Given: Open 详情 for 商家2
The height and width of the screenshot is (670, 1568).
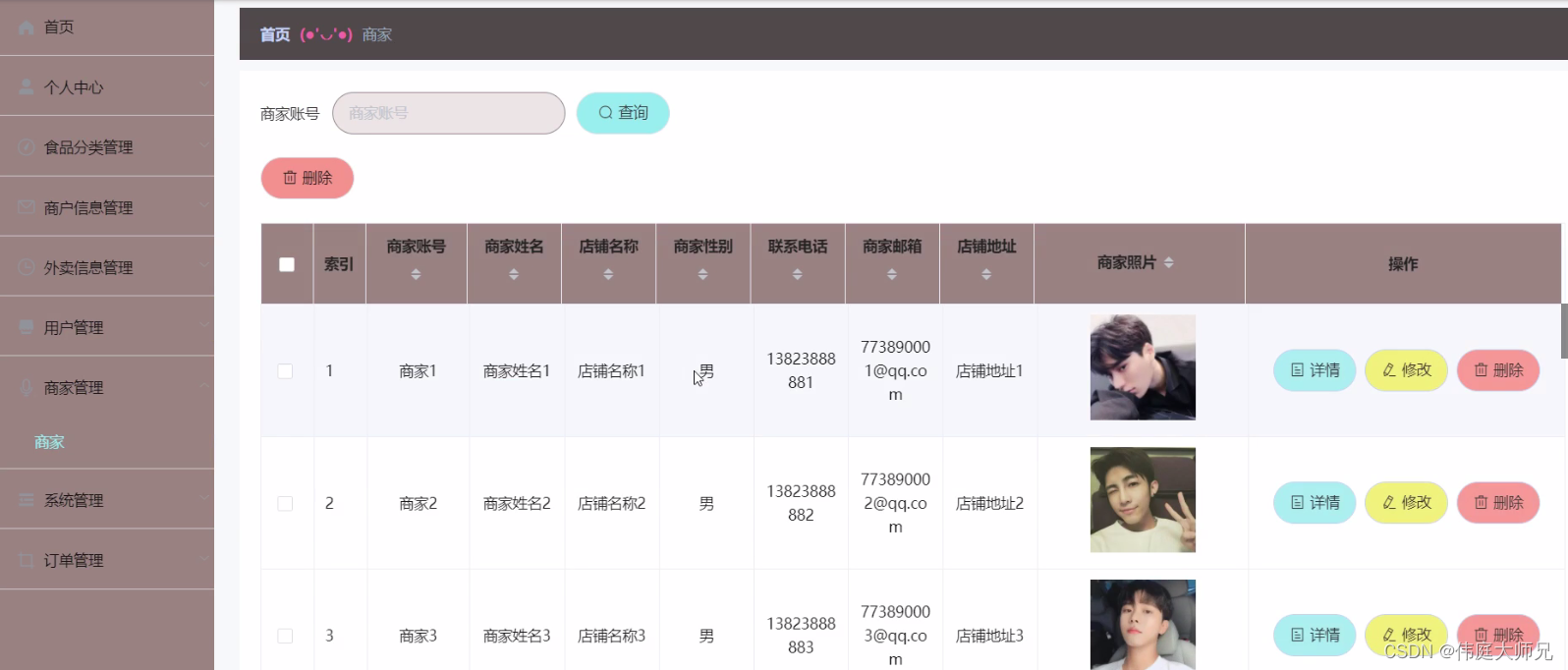Looking at the screenshot, I should [1315, 503].
